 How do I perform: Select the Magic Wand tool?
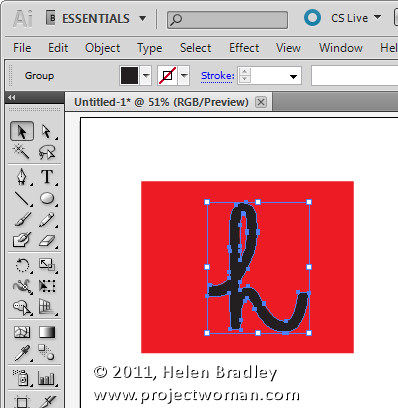point(21,152)
